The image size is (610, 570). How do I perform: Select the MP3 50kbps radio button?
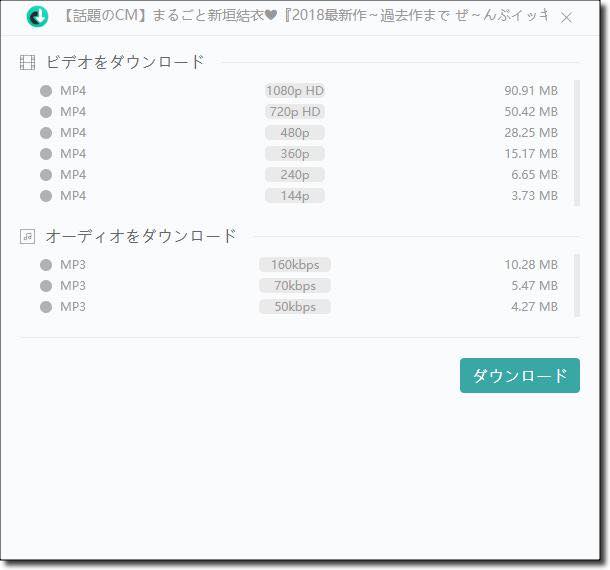[x=46, y=307]
